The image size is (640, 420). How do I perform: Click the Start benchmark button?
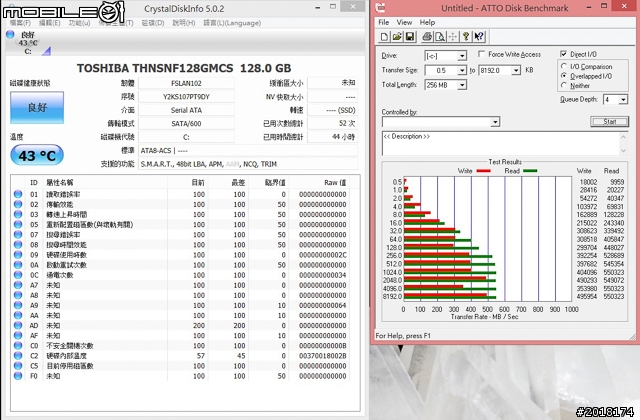click(x=609, y=122)
